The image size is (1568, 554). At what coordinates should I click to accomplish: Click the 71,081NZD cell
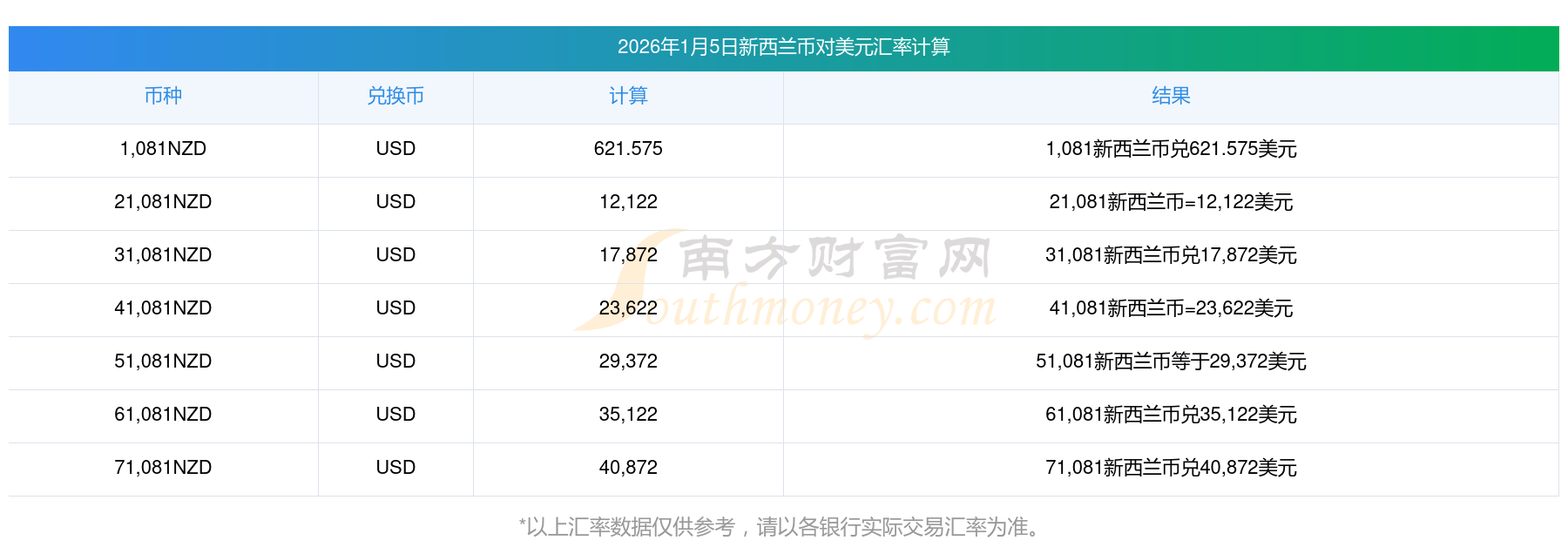(163, 468)
